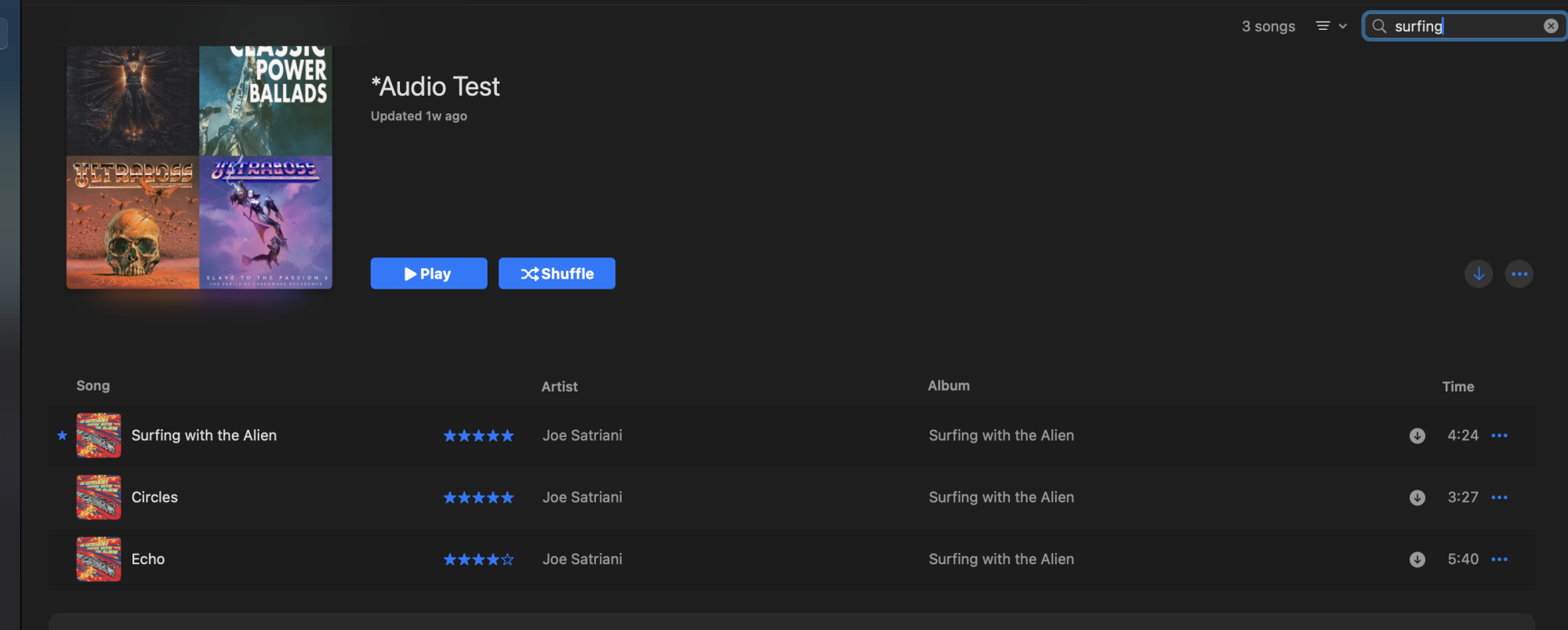Viewport: 1568px width, 630px height.
Task: Download the whole playlist
Action: pyautogui.click(x=1479, y=274)
